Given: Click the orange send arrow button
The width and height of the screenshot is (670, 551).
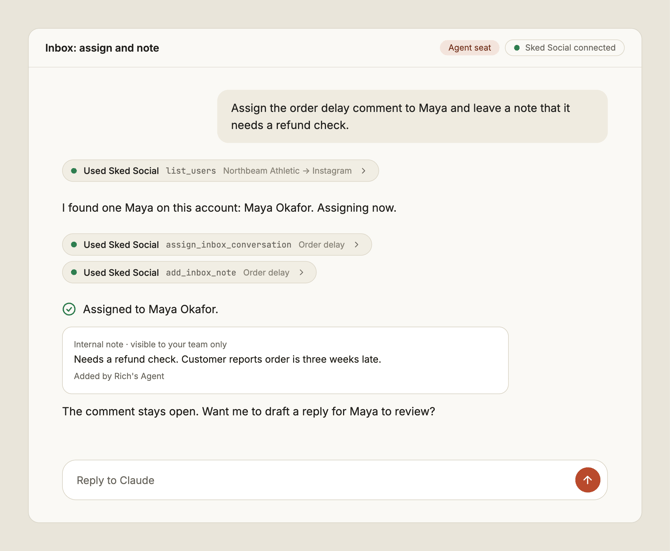Looking at the screenshot, I should [x=588, y=480].
